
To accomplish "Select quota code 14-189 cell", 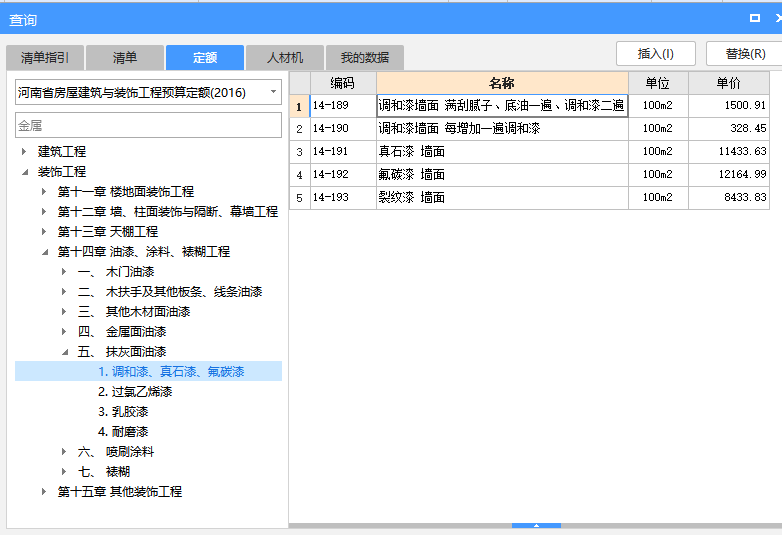I will point(343,106).
